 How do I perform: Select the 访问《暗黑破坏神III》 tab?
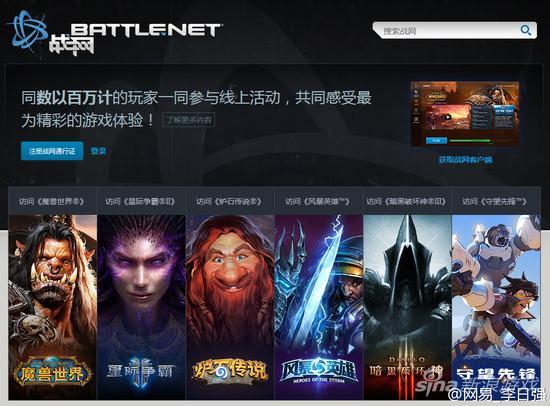(x=407, y=201)
